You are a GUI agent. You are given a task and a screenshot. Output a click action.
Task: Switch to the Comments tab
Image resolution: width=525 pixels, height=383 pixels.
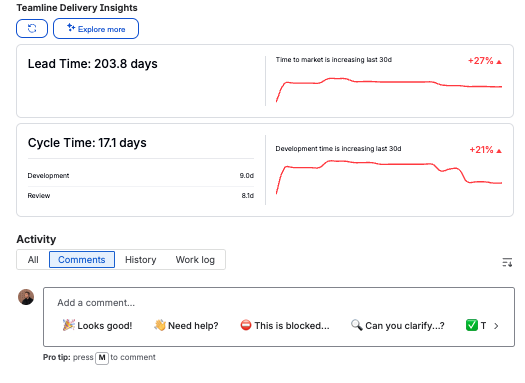[82, 260]
